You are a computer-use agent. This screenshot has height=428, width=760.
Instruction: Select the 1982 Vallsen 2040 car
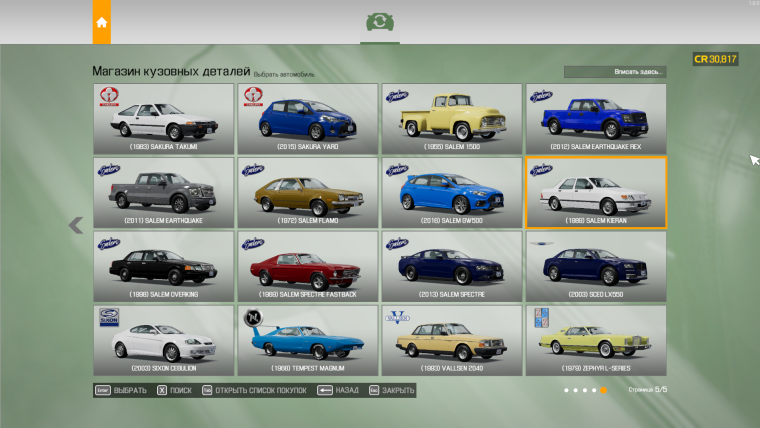[x=452, y=340]
